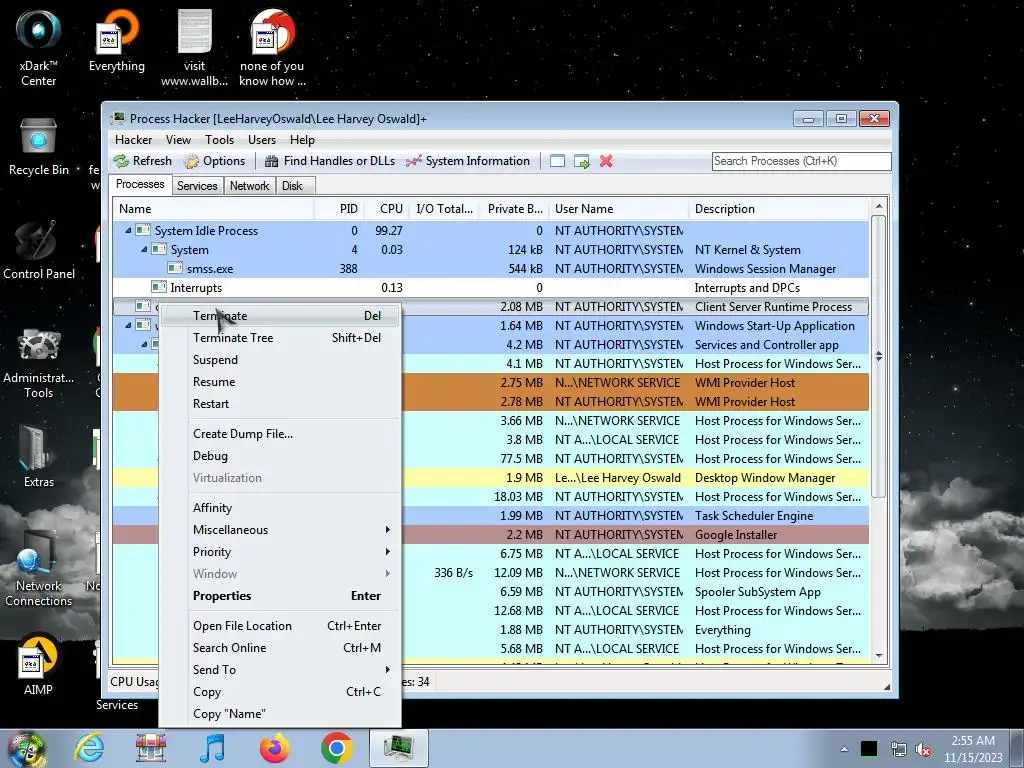Viewport: 1024px width, 768px height.
Task: Click in the Search Processes field
Action: point(801,161)
